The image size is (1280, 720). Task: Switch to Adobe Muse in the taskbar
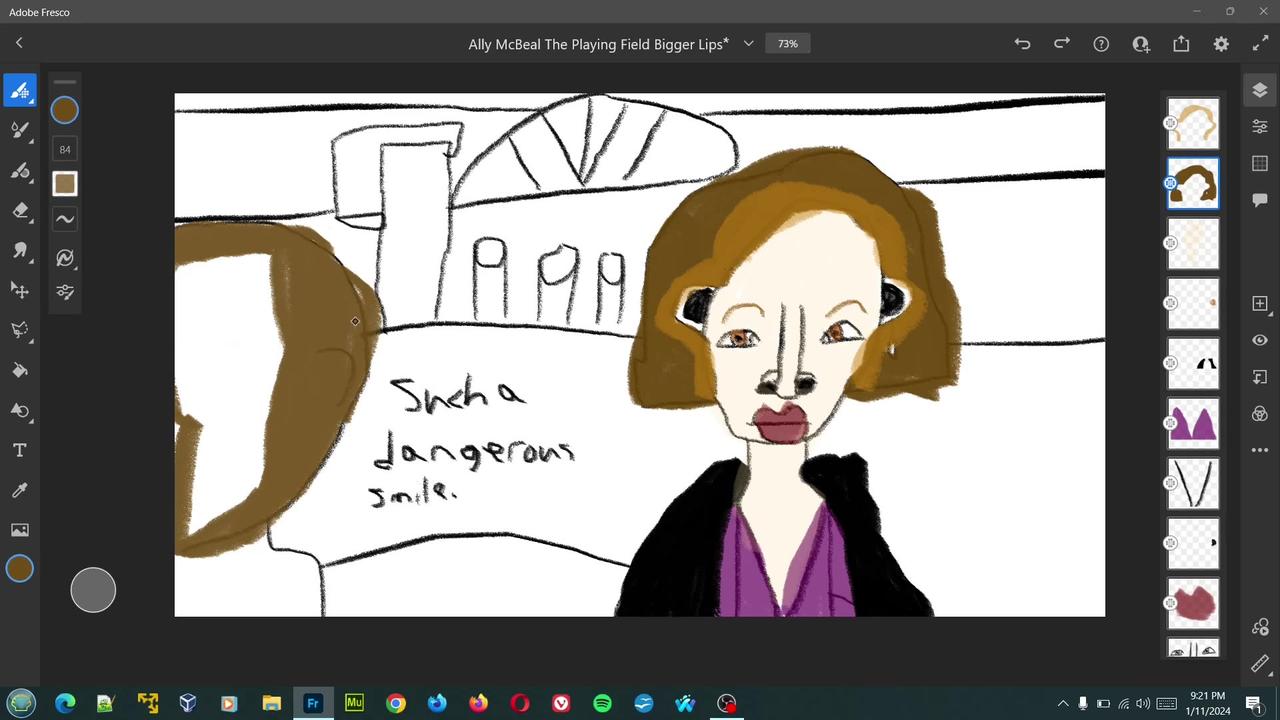point(354,703)
